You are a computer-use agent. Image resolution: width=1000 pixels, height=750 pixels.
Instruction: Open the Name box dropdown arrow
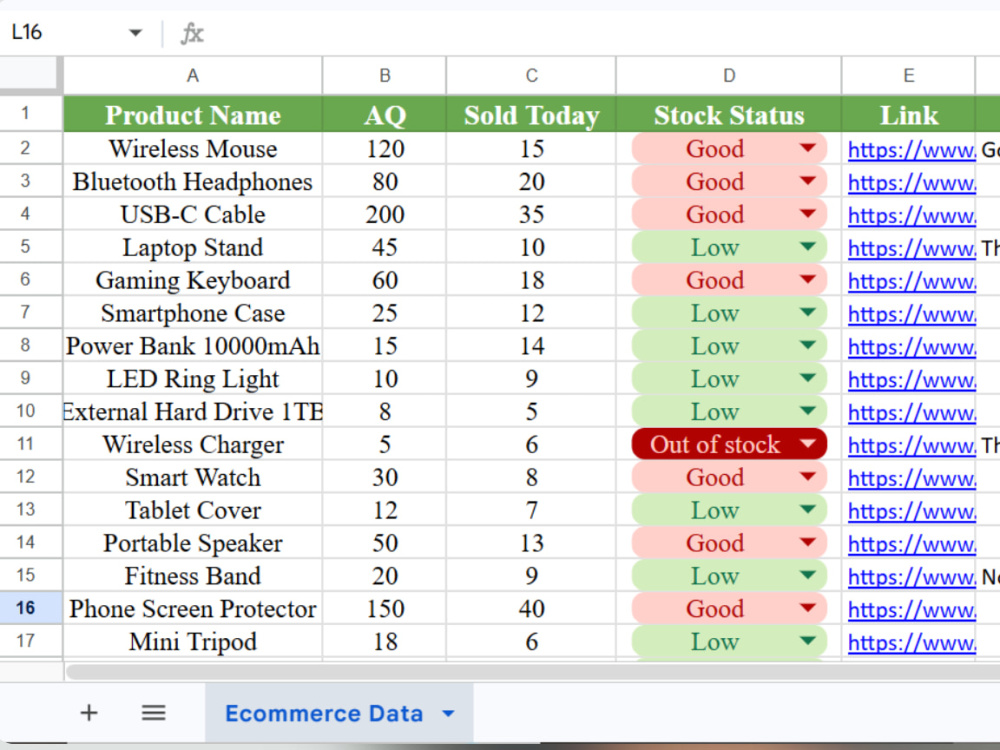135,33
